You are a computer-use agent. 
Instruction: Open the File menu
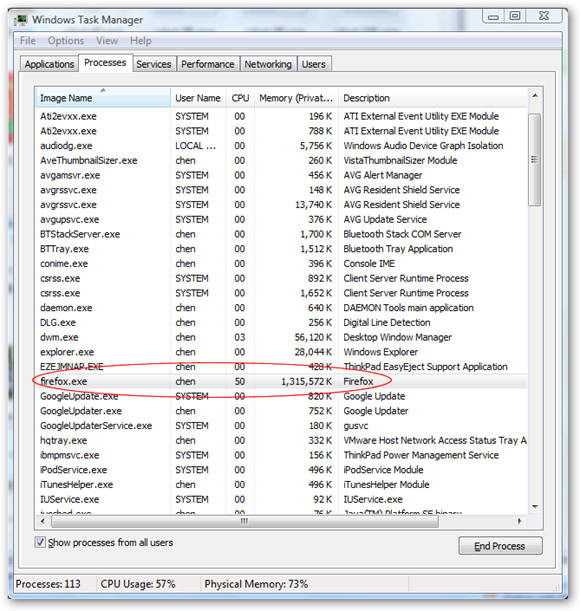(28, 41)
